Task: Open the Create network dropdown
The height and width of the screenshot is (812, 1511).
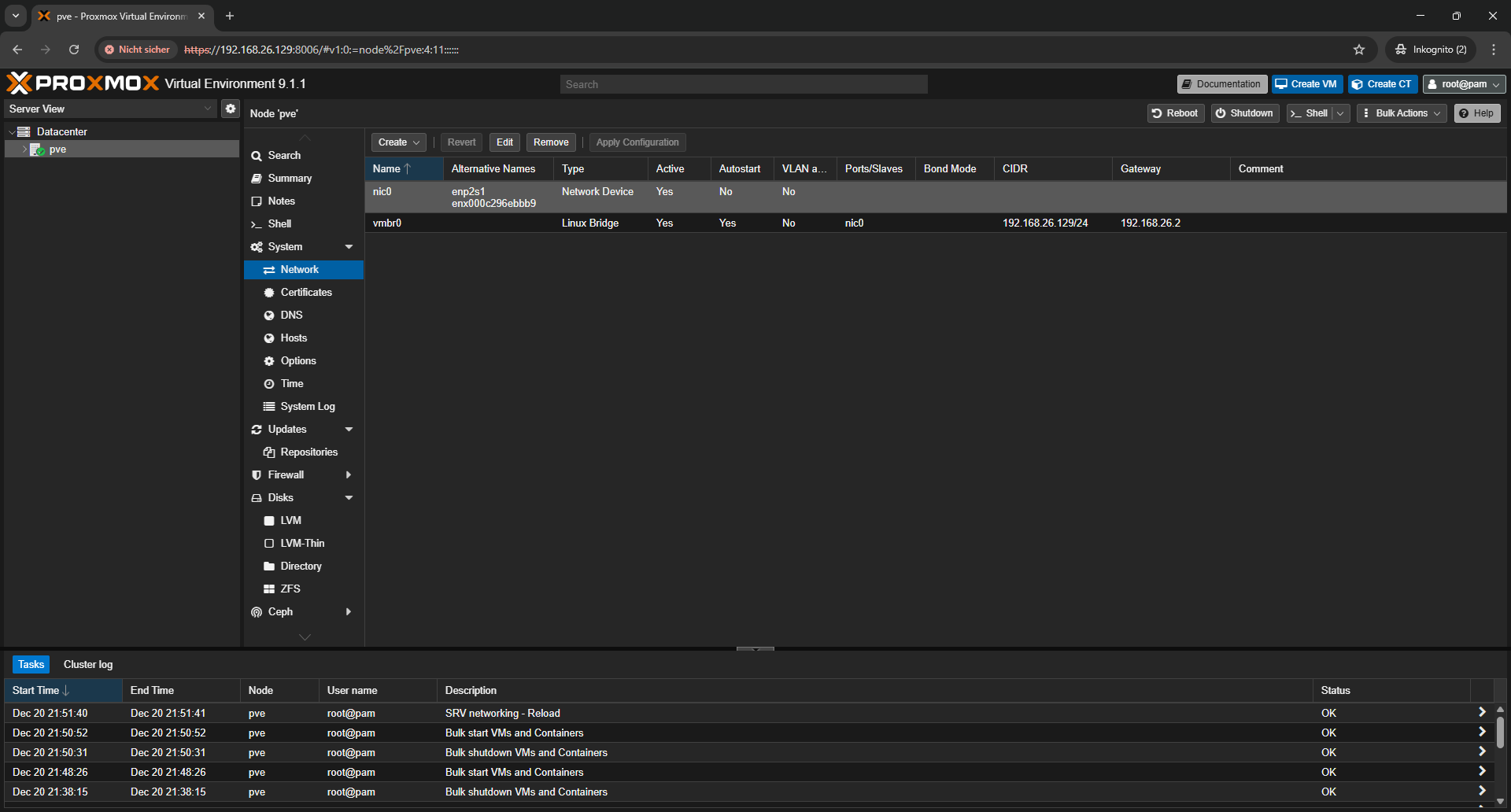Action: coord(398,142)
